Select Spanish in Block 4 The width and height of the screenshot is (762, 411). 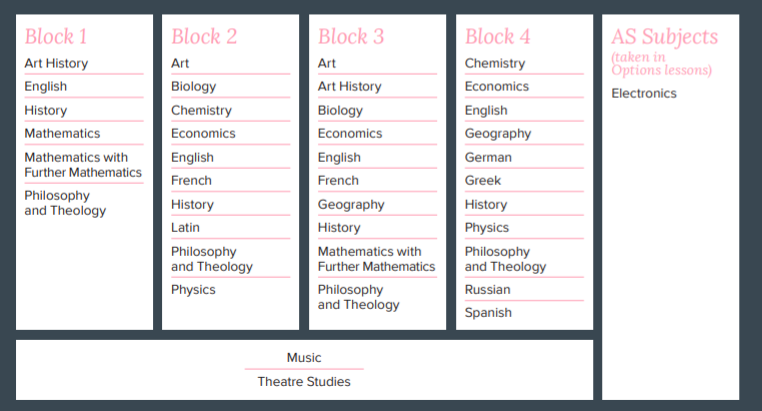click(488, 313)
